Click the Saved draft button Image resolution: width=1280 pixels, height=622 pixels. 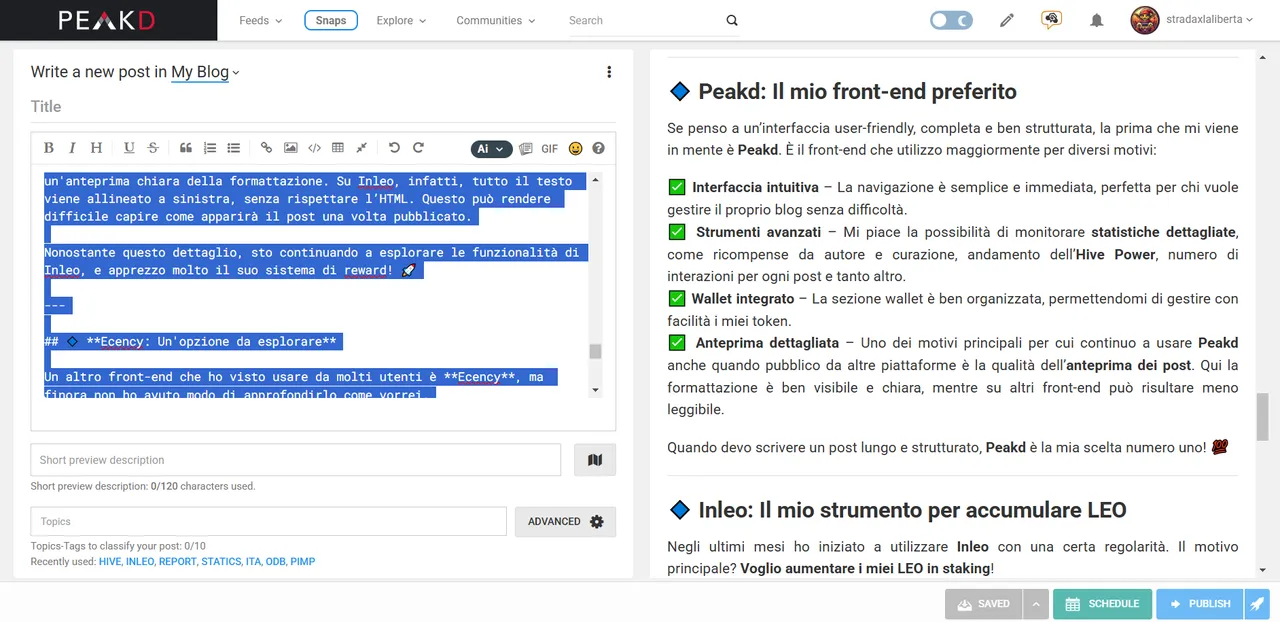click(x=984, y=604)
